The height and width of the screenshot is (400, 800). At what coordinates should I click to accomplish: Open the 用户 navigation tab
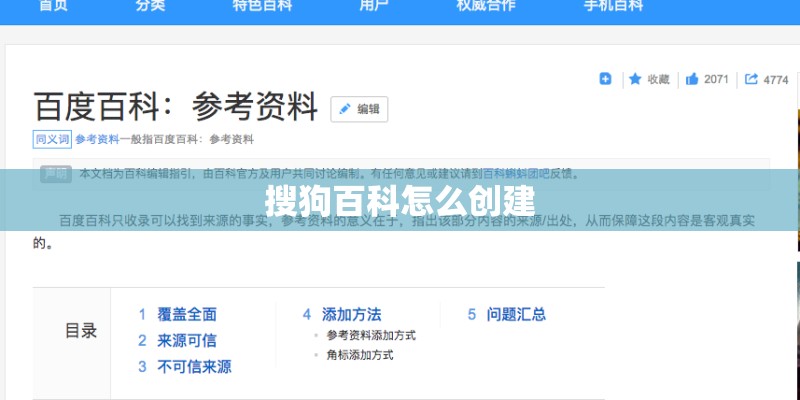(x=373, y=6)
